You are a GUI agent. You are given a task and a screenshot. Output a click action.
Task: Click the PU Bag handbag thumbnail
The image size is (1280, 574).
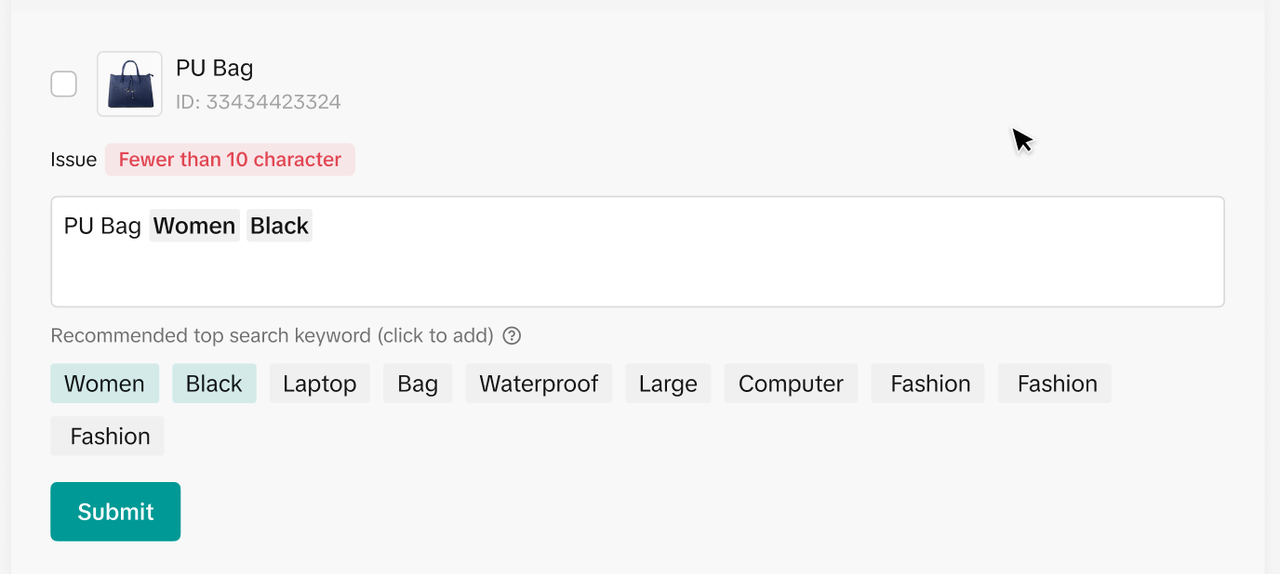pyautogui.click(x=130, y=84)
